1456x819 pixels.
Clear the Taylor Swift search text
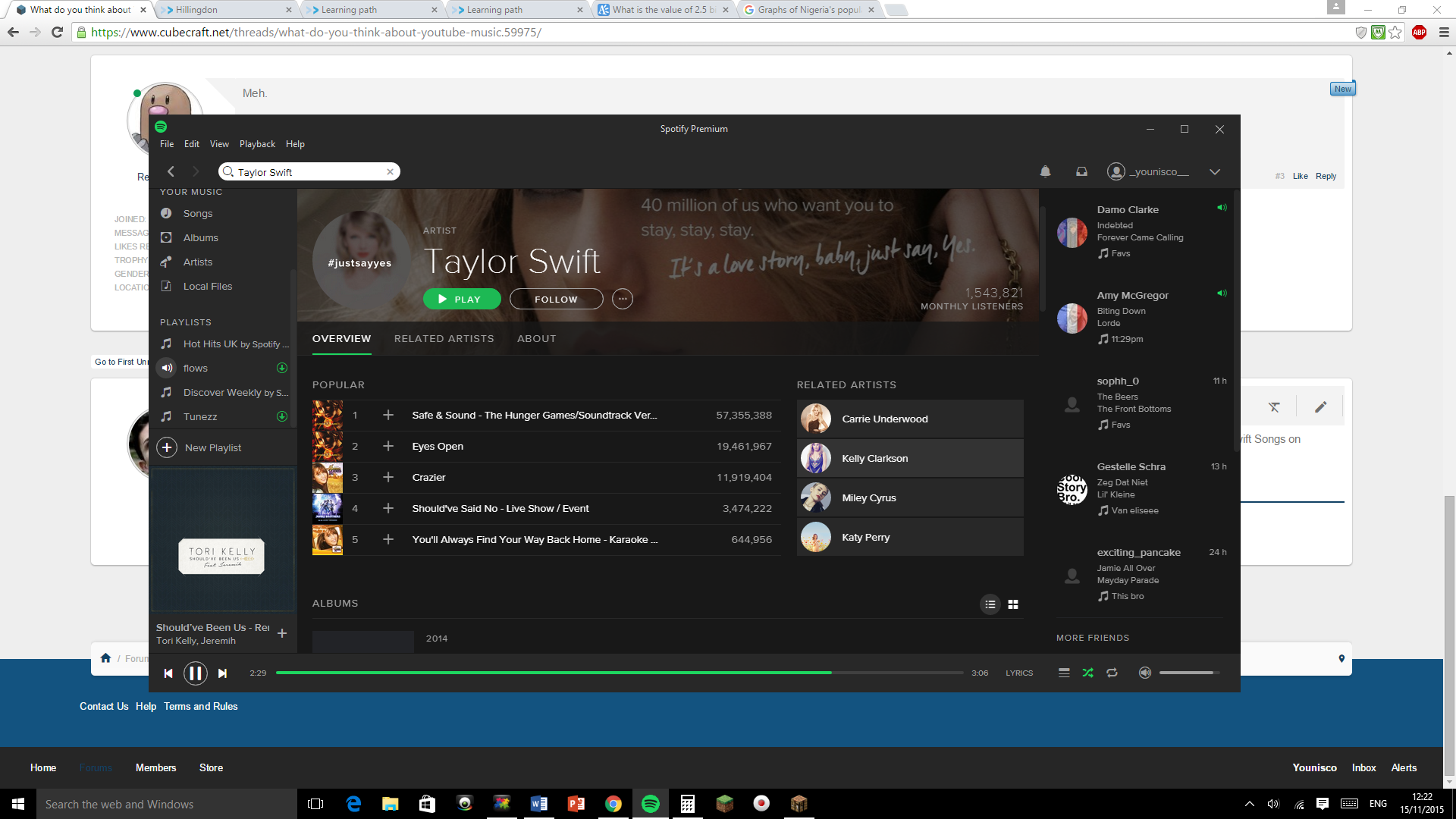(390, 172)
